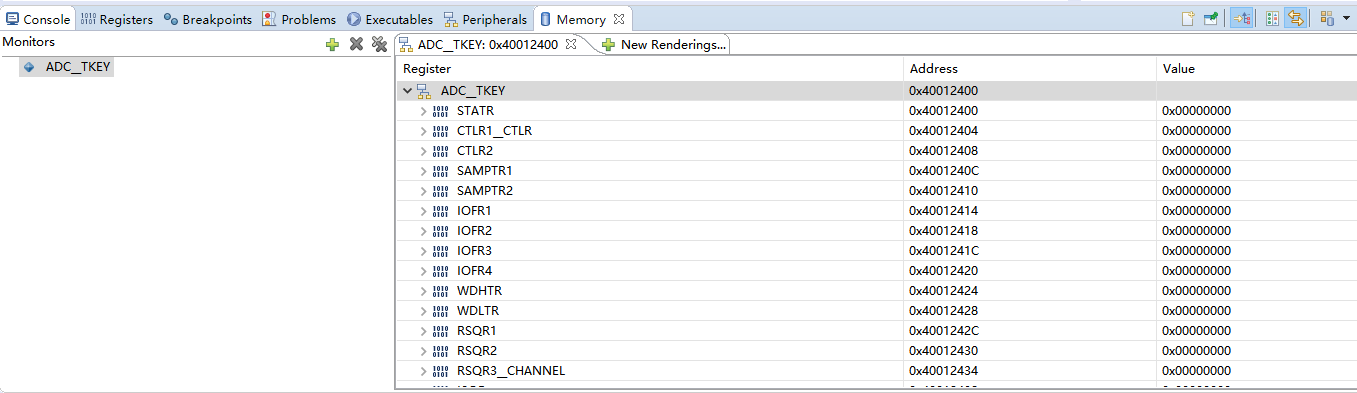
Task: Select the ADC_TKEY: 0x40012400 rendering tab
Action: coord(487,44)
